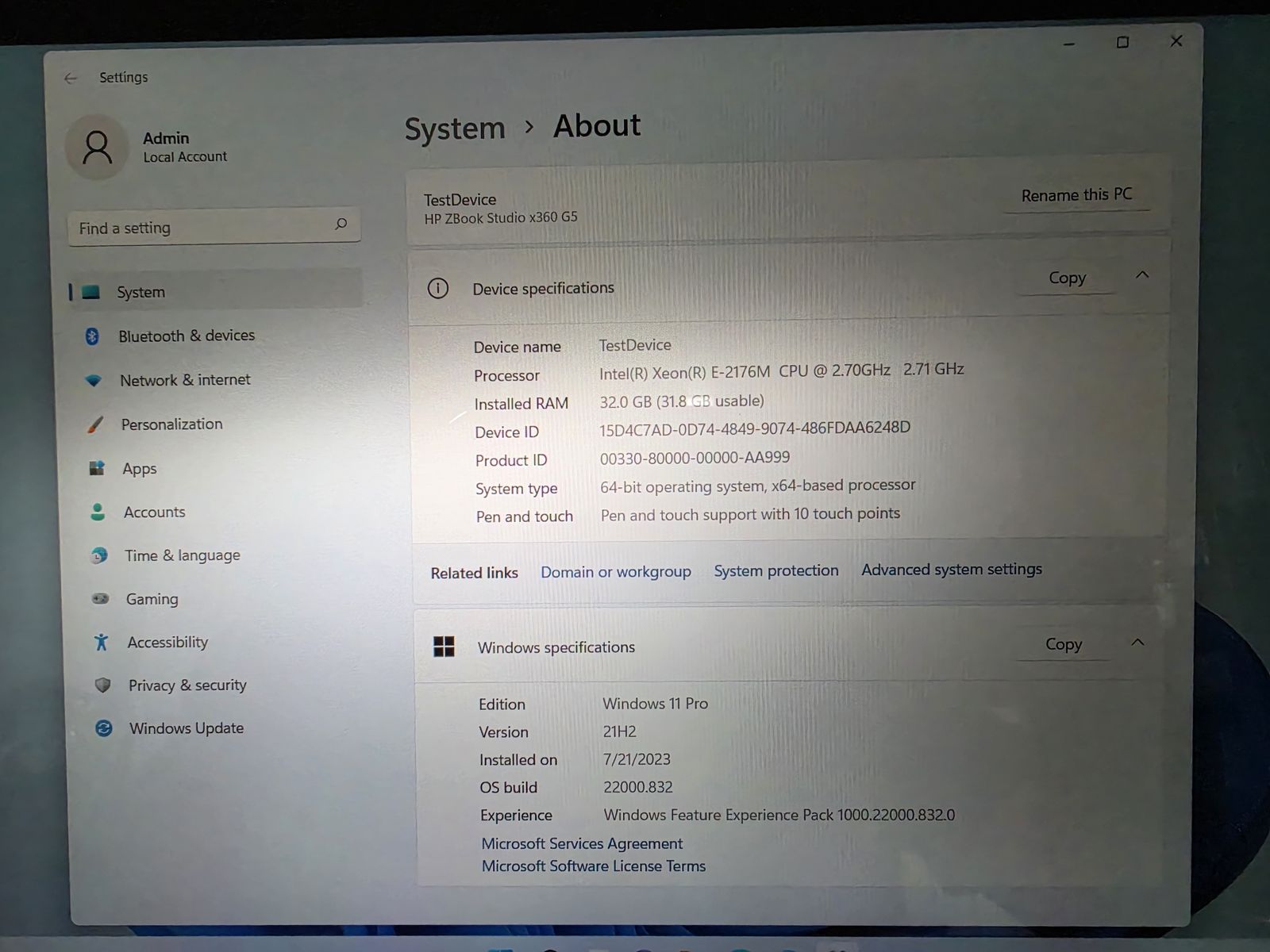Image resolution: width=1270 pixels, height=952 pixels.
Task: Open Advanced system settings link
Action: (951, 570)
